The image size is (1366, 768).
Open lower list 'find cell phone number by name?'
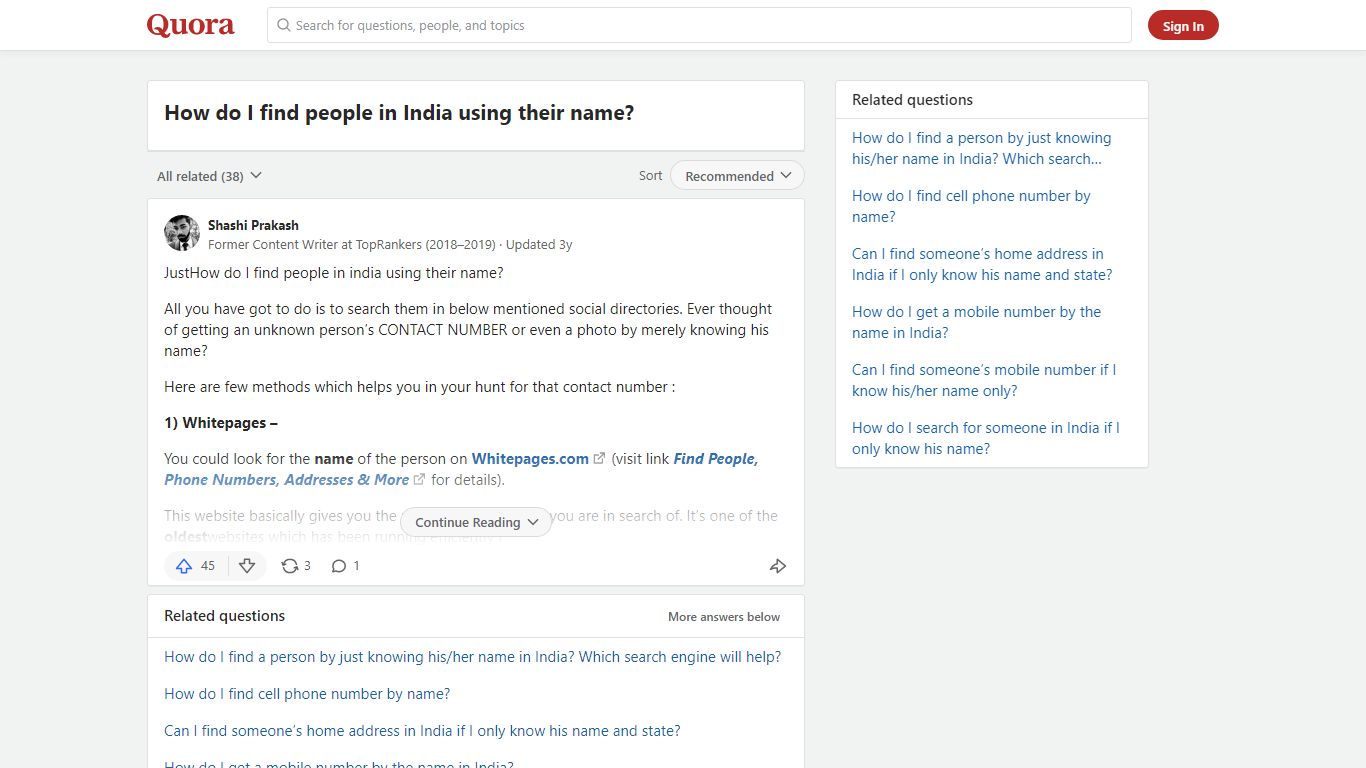click(307, 694)
